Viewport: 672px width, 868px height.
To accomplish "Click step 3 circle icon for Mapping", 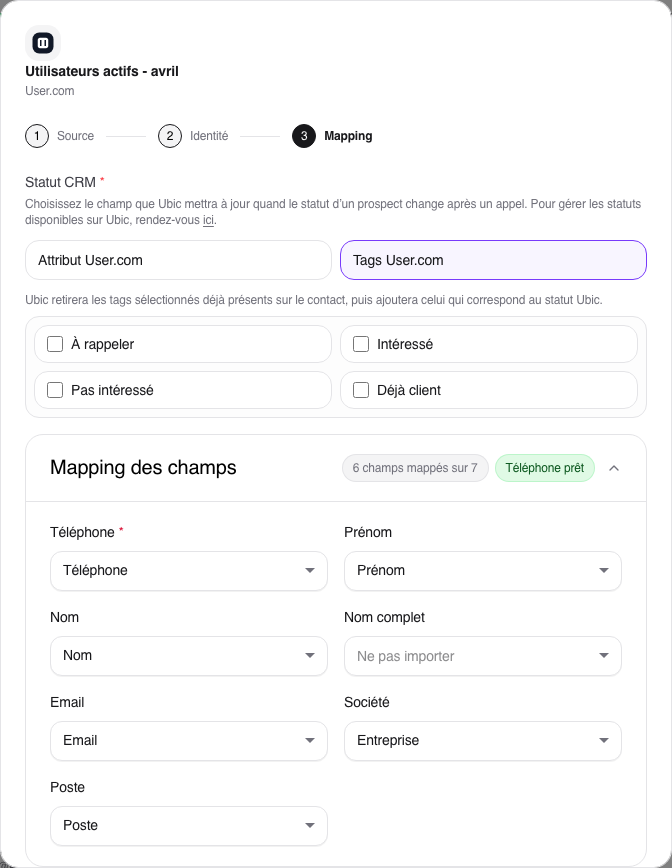I will coord(304,136).
